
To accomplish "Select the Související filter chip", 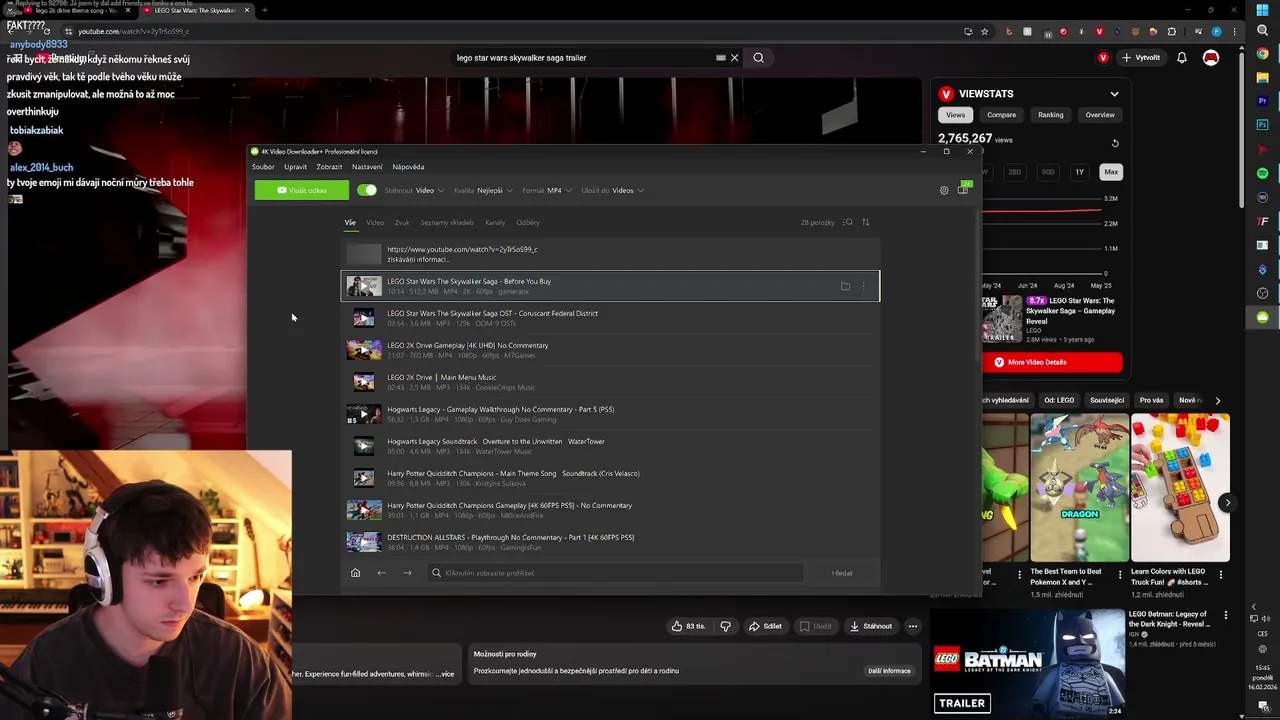I will click(x=1107, y=400).
